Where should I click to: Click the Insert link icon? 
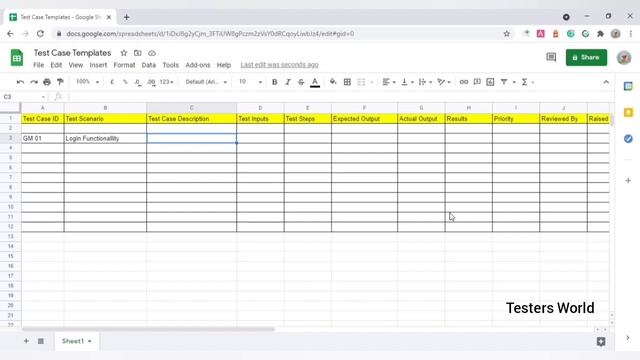tap(464, 82)
